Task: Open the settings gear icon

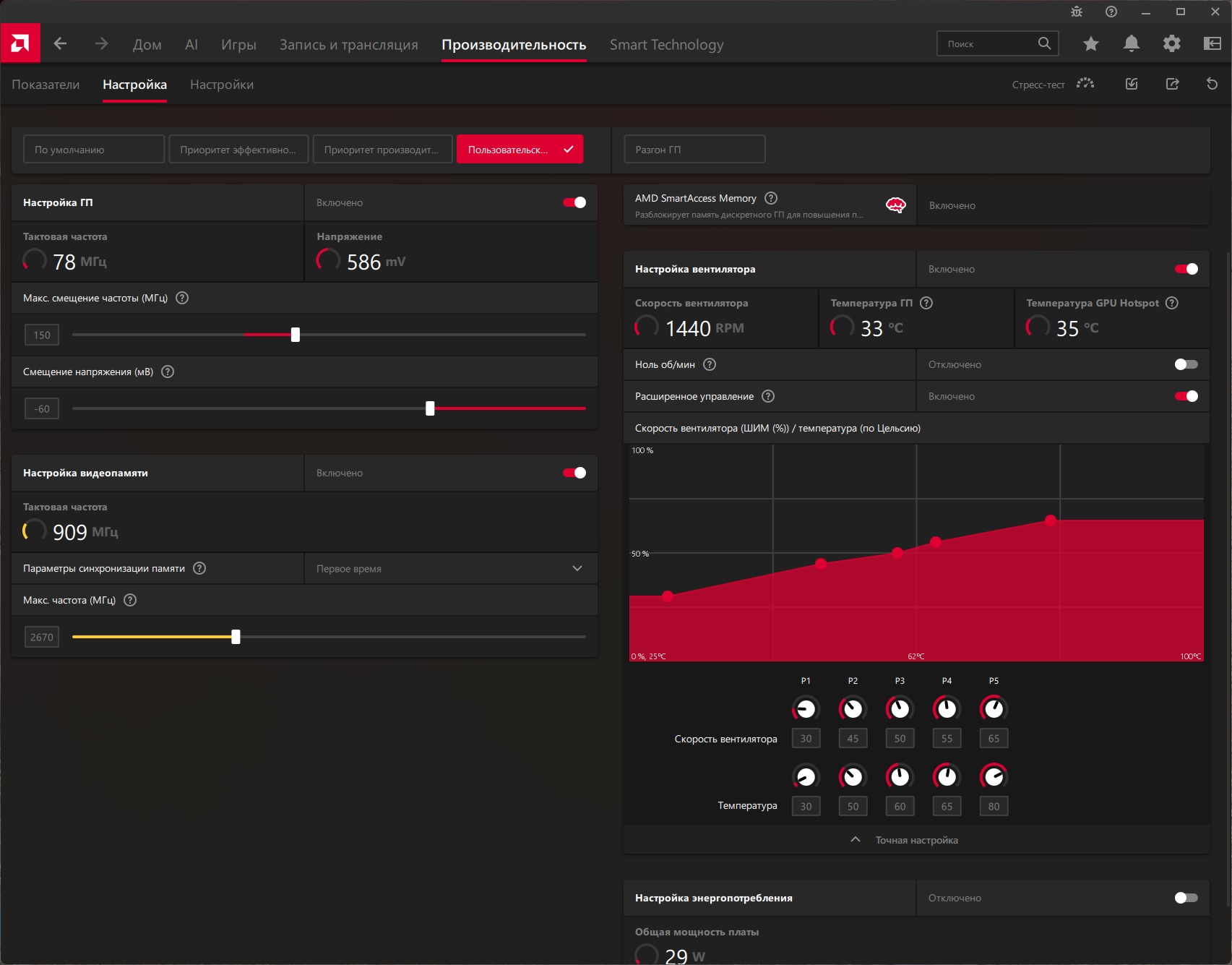Action: tap(1172, 44)
